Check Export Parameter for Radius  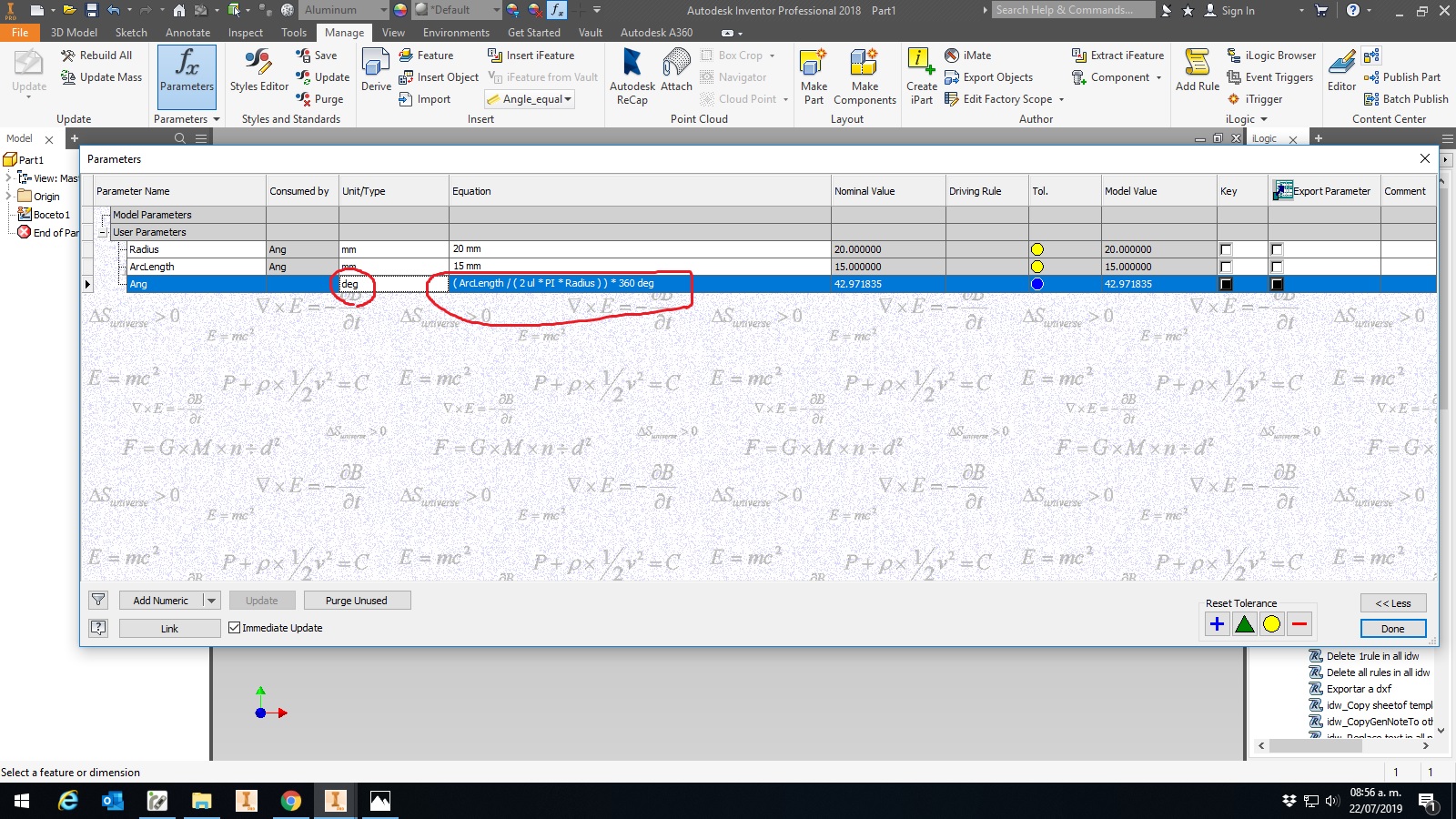tap(1277, 249)
